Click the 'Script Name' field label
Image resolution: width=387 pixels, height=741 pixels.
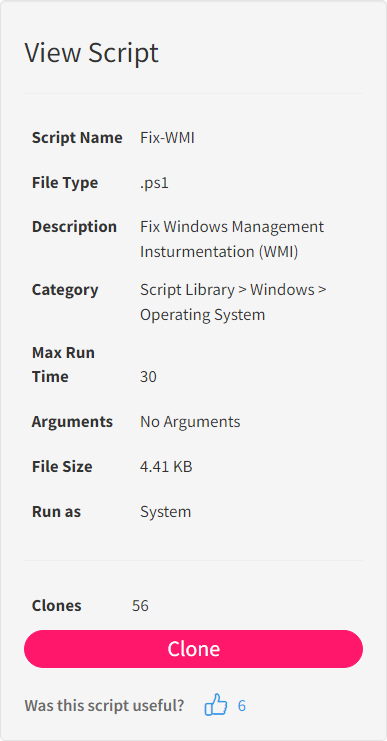click(77, 138)
